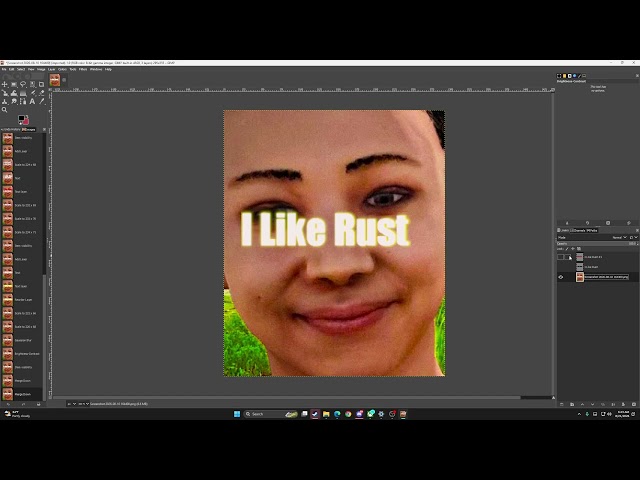The width and height of the screenshot is (640, 480).
Task: Open layer Mode 'Normal' dropdown
Action: [620, 237]
